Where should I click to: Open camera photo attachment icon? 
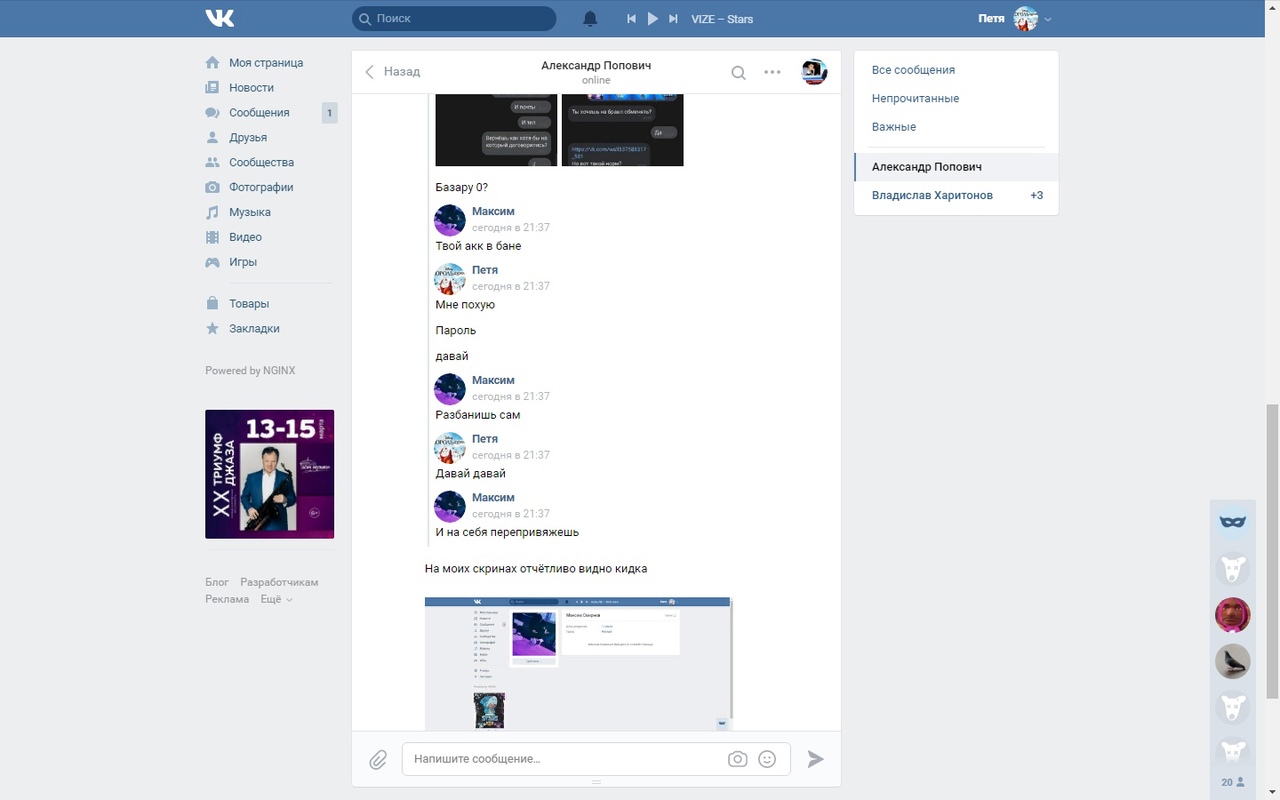tap(737, 759)
